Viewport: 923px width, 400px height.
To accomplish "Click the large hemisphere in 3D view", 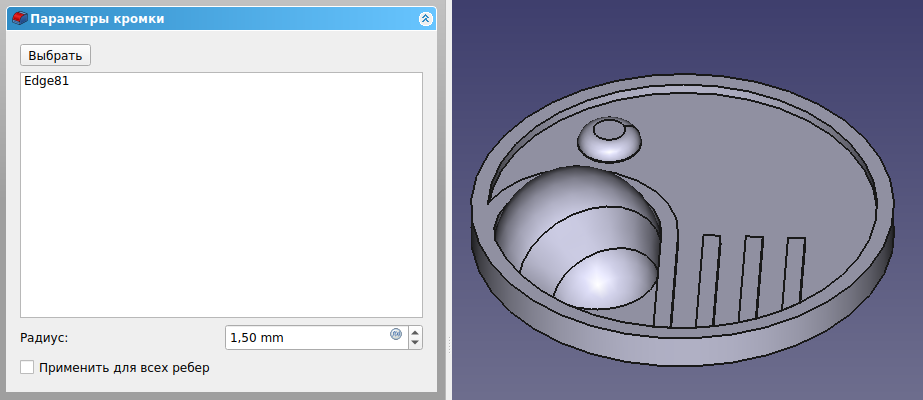I will (577, 238).
